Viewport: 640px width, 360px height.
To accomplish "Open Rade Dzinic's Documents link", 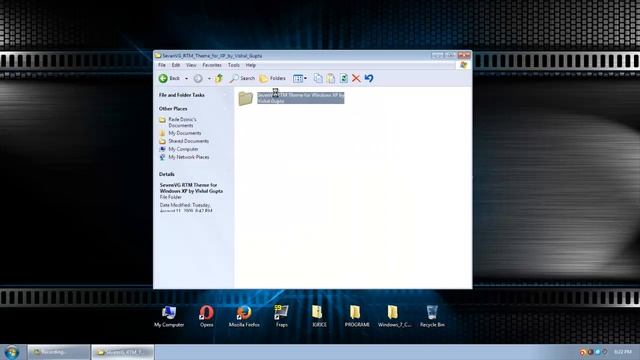I will [182, 122].
